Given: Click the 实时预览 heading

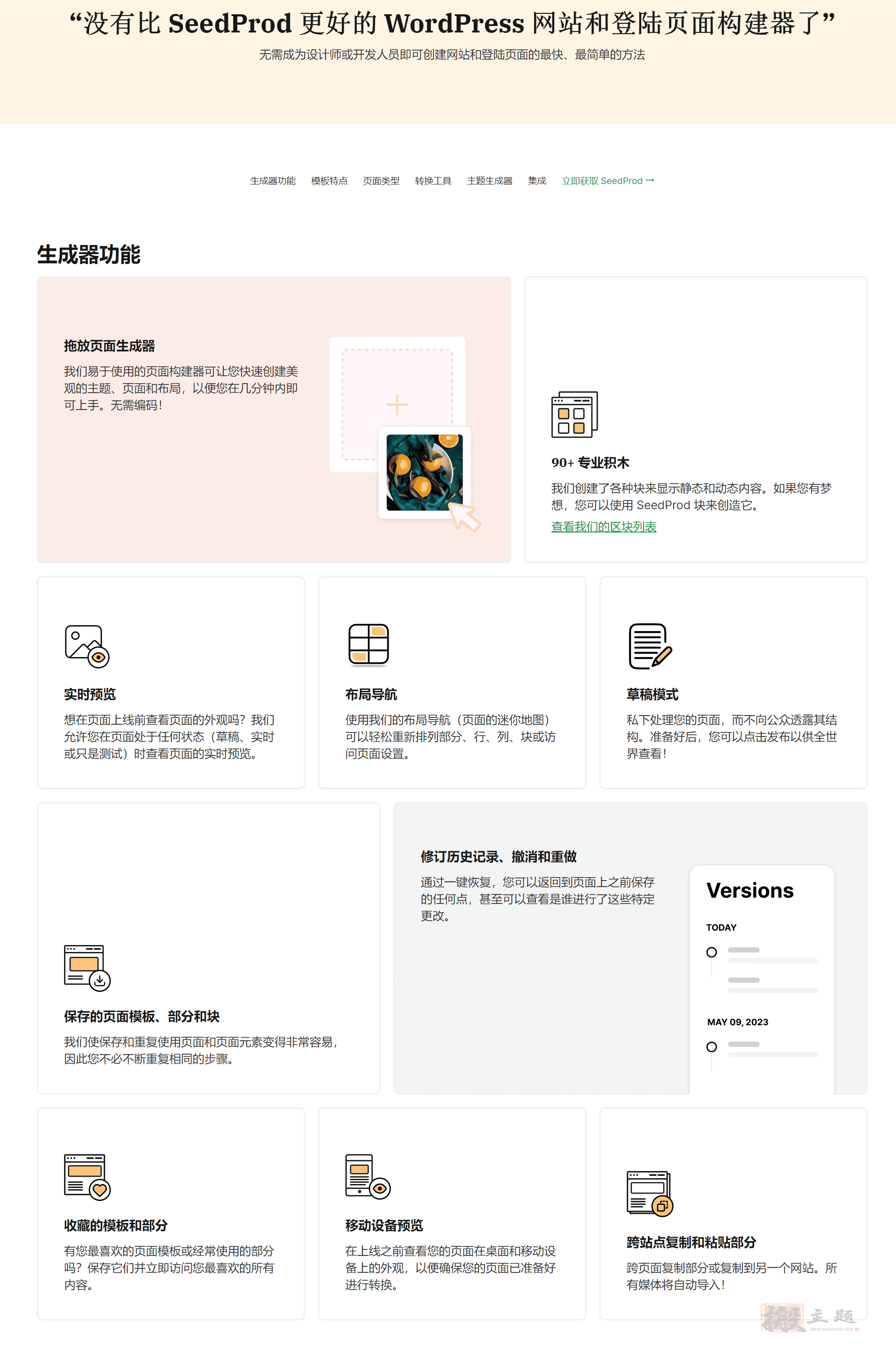Looking at the screenshot, I should pyautogui.click(x=90, y=694).
